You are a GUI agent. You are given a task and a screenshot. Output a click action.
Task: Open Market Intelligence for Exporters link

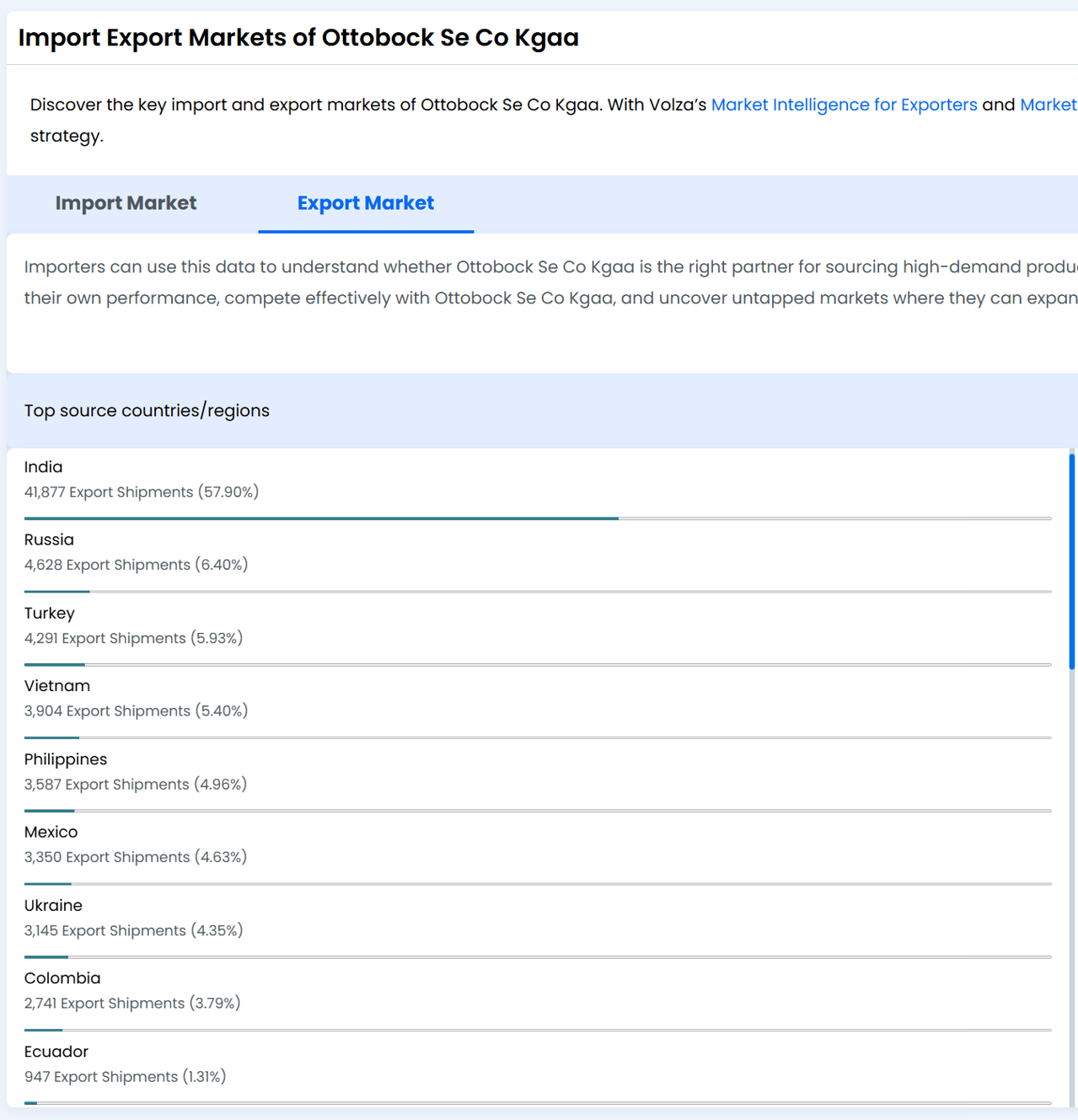coord(844,104)
